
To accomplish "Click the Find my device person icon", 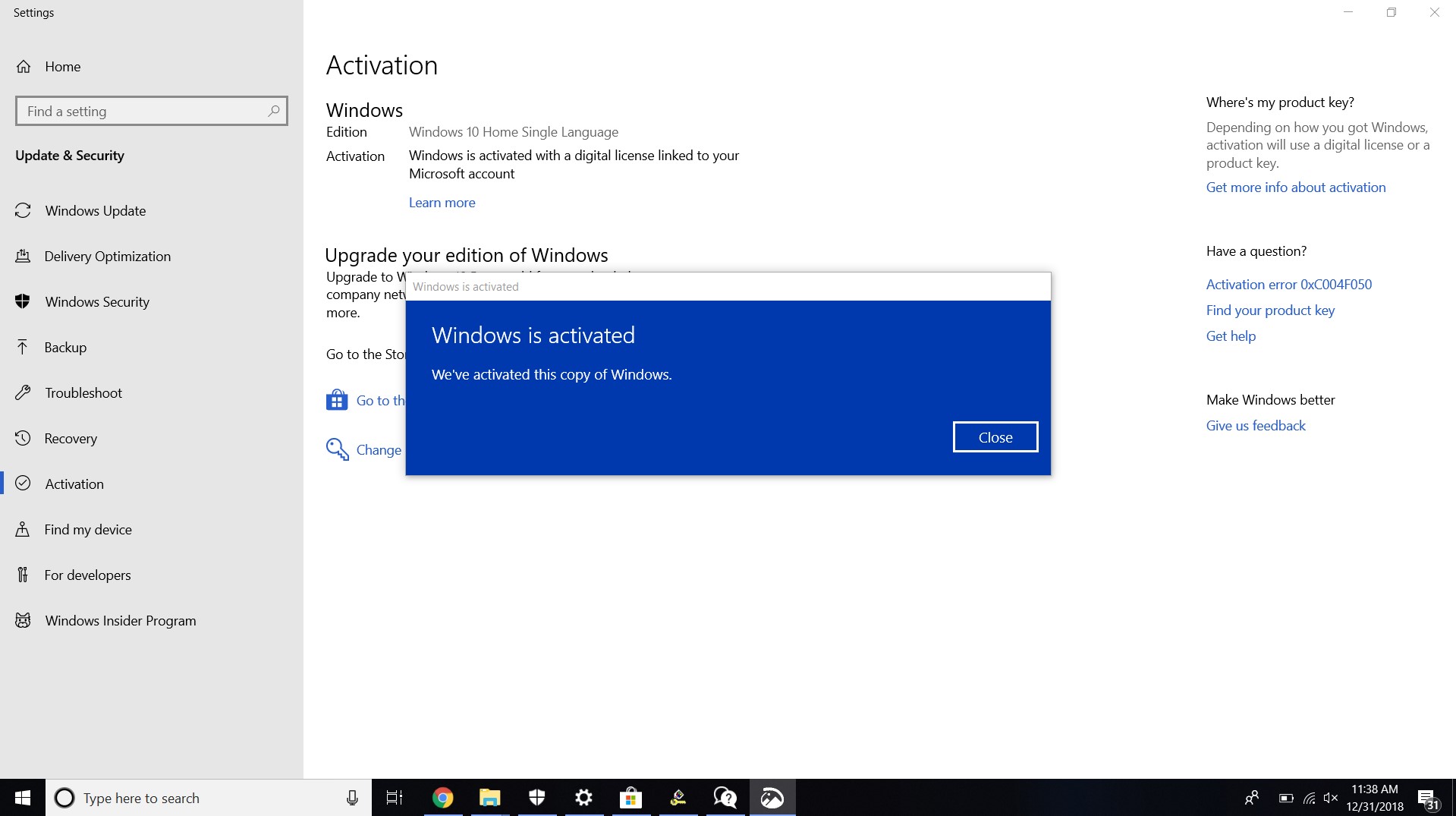I will (x=24, y=529).
